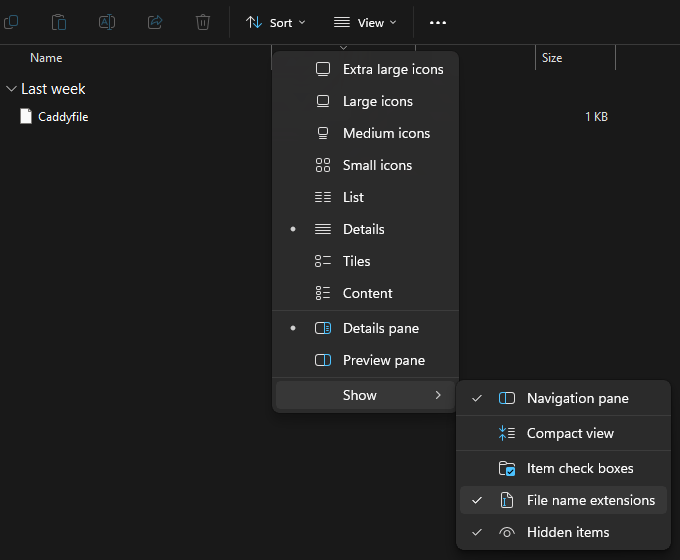Select the Last week group label

[53, 89]
